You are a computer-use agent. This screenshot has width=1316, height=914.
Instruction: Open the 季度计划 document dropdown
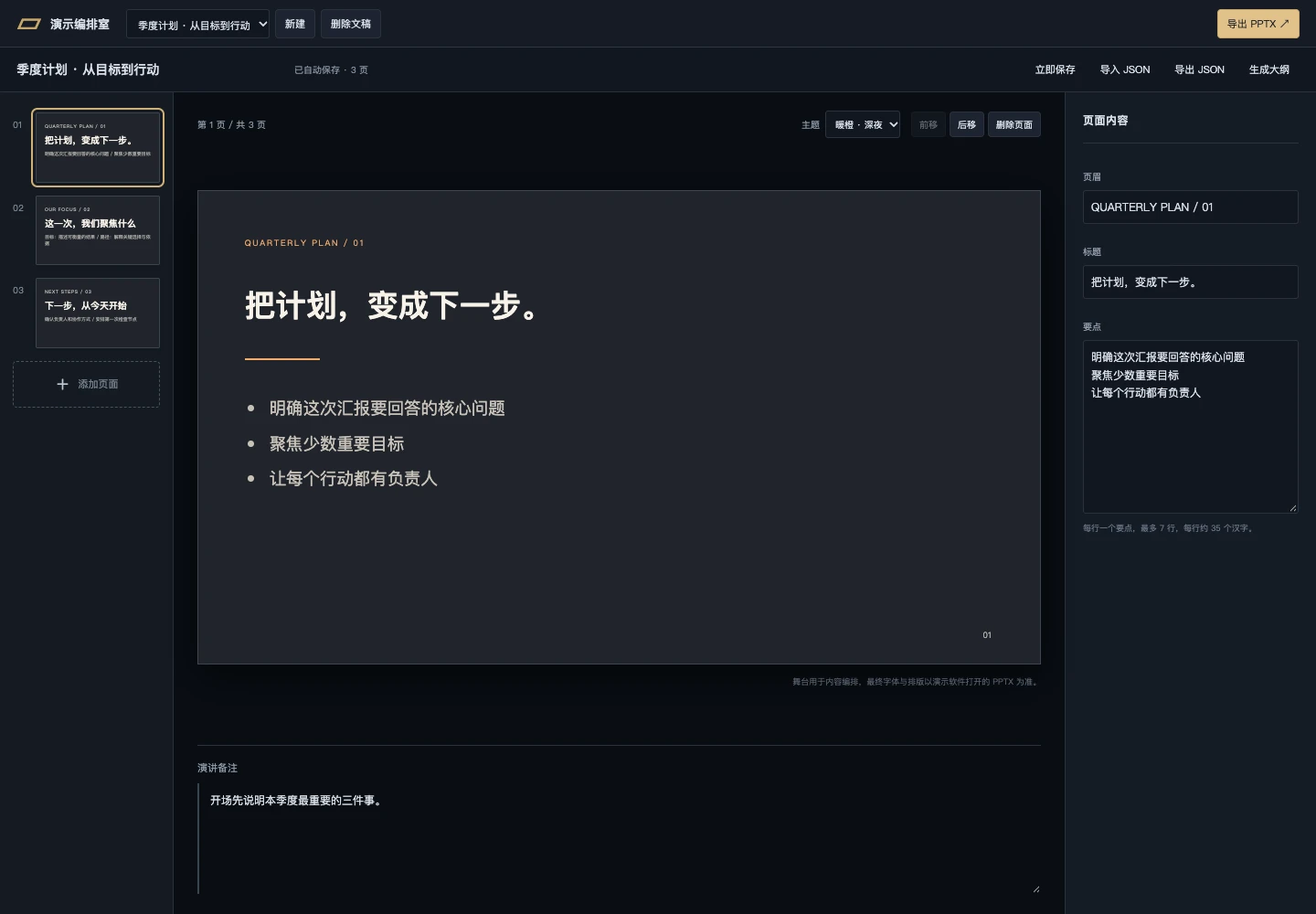click(x=197, y=25)
